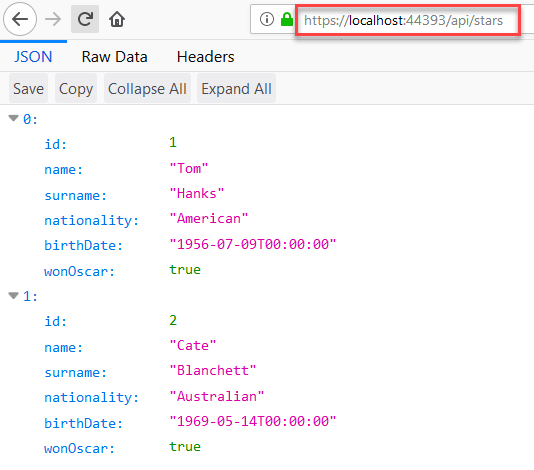
Task: Collapse array item 1 with its triangle
Action: pyautogui.click(x=14, y=295)
